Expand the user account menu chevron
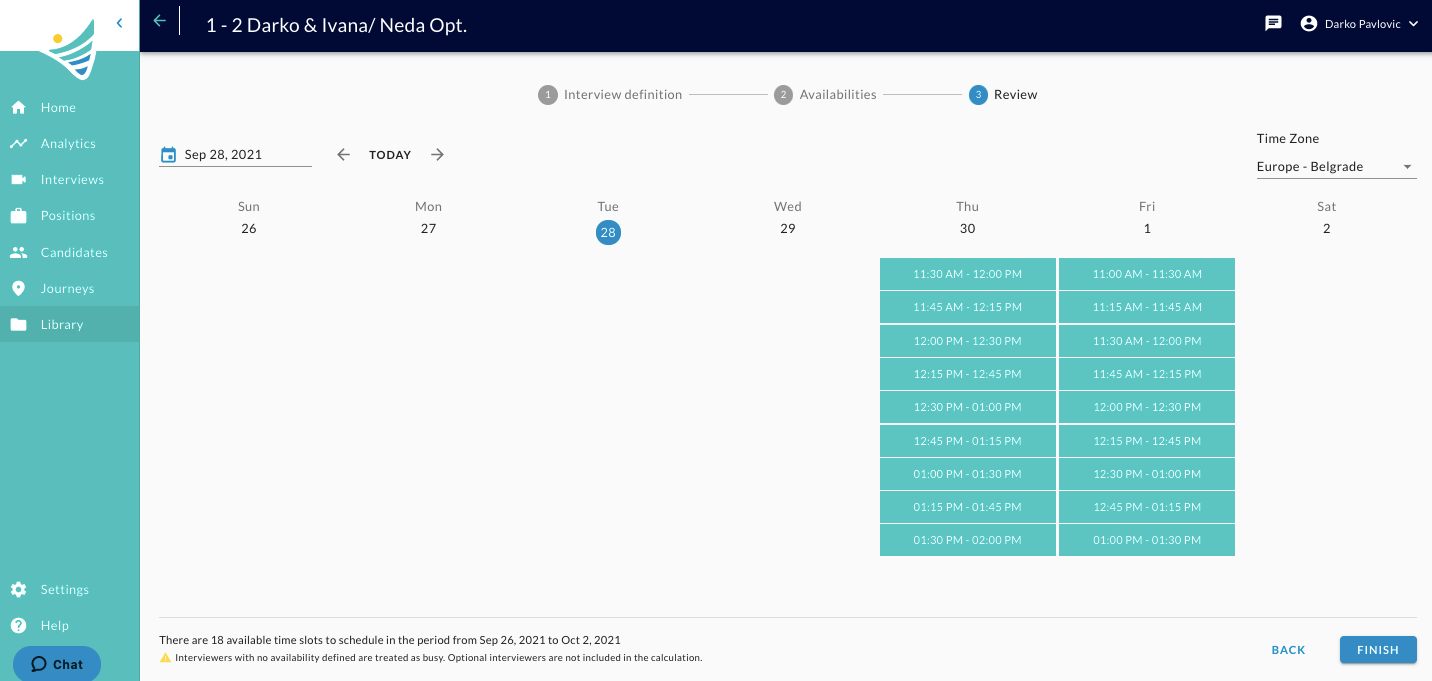This screenshot has height=681, width=1432. click(1413, 23)
